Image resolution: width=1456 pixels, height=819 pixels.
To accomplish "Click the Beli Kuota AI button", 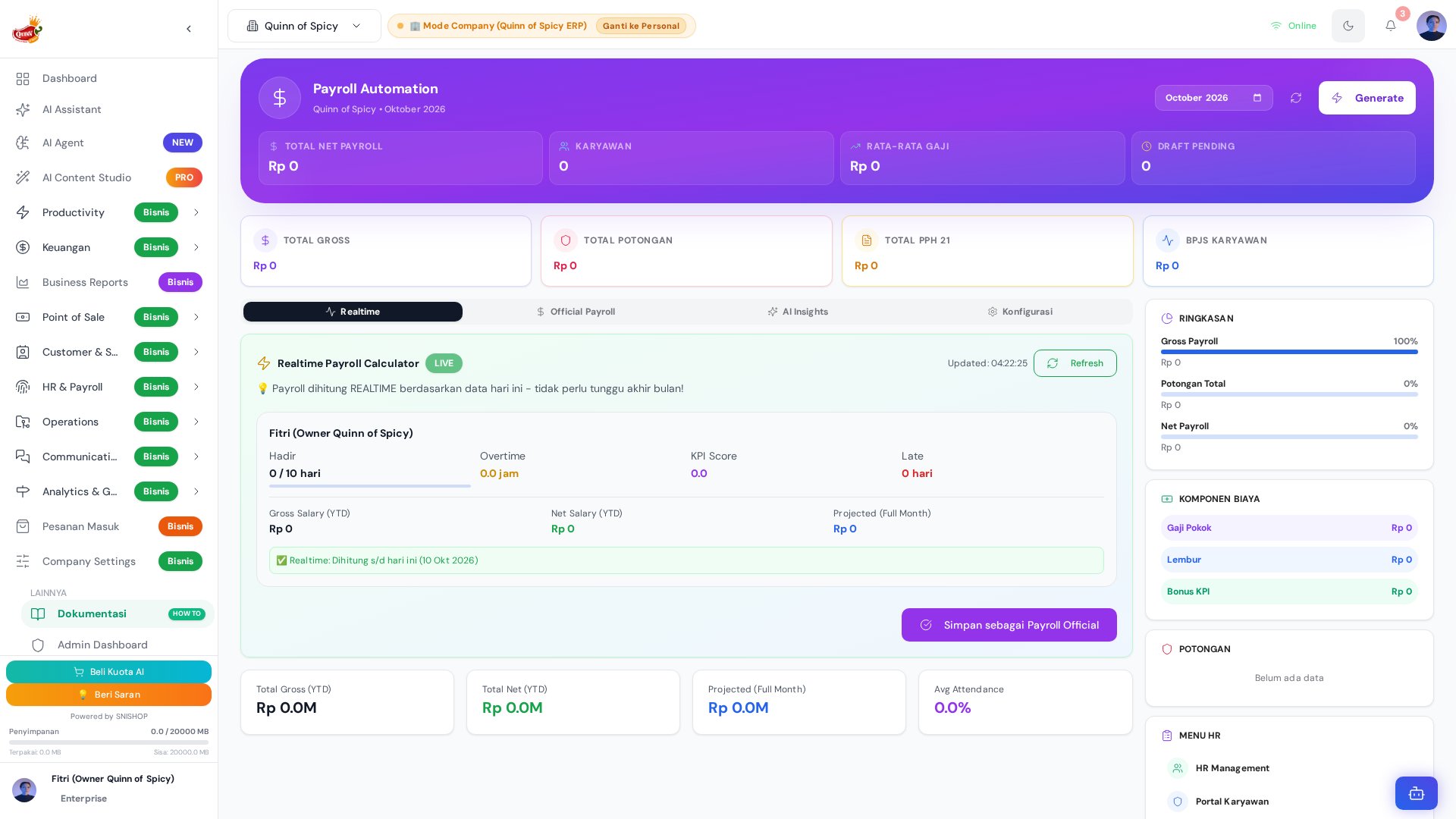I will click(x=108, y=672).
